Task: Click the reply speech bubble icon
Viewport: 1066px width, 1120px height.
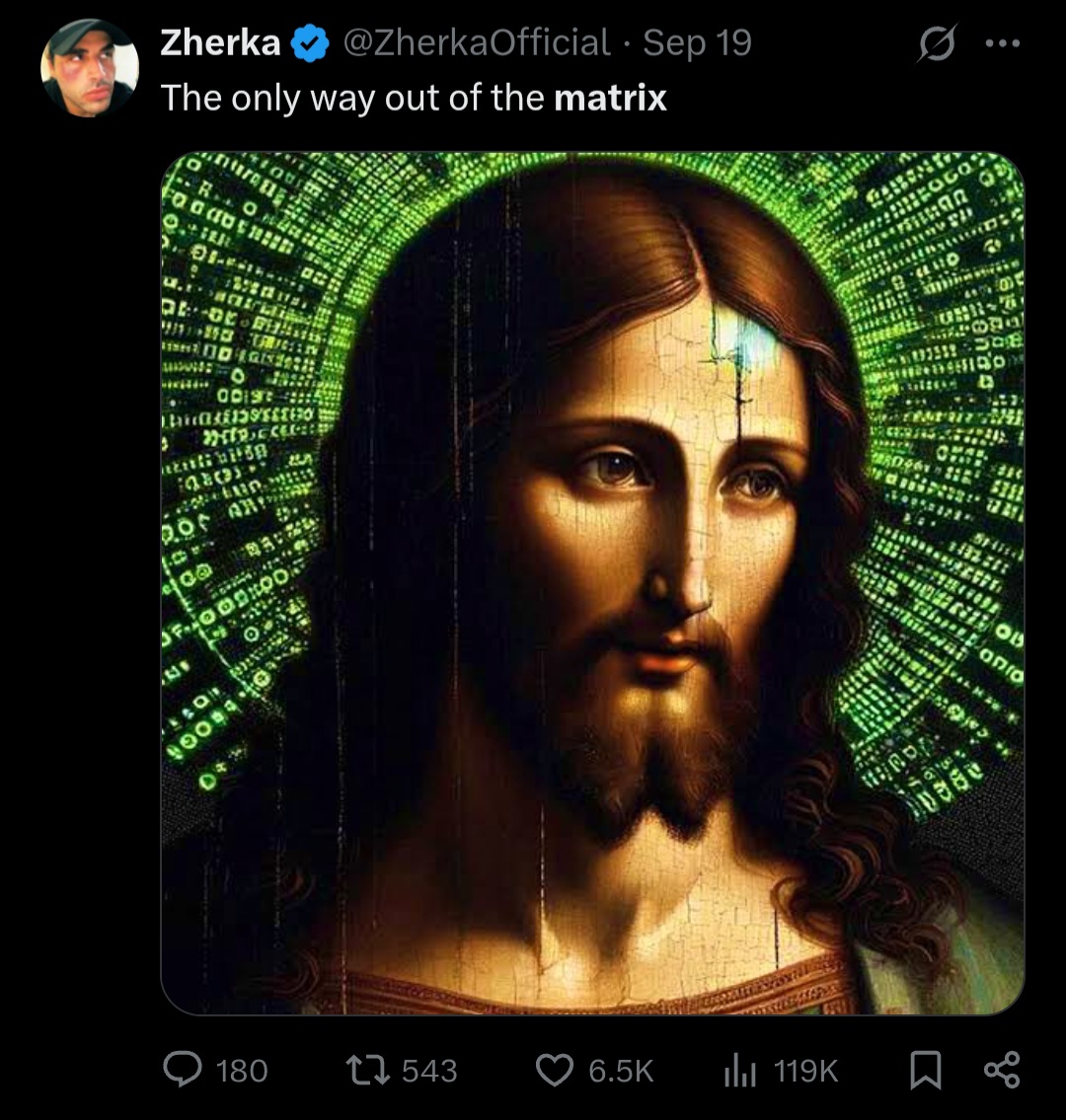Action: click(183, 1070)
